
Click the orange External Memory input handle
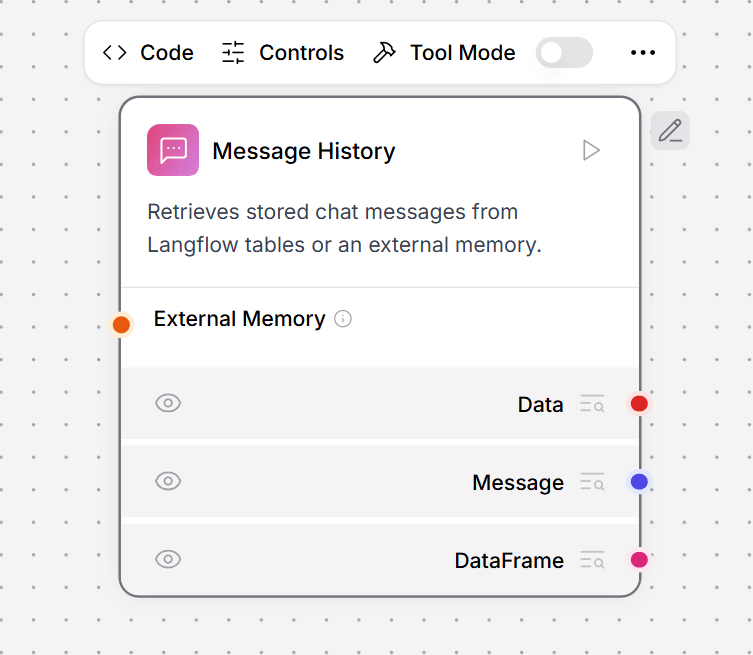pyautogui.click(x=121, y=325)
